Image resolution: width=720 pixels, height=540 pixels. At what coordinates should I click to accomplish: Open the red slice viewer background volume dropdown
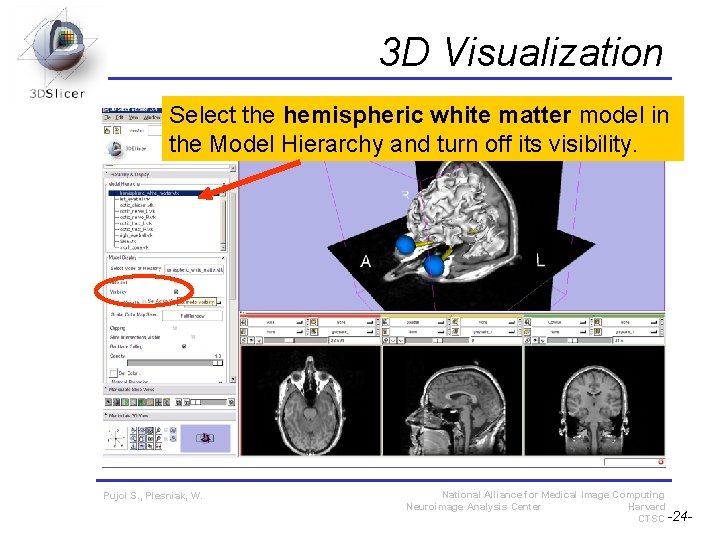[346, 332]
